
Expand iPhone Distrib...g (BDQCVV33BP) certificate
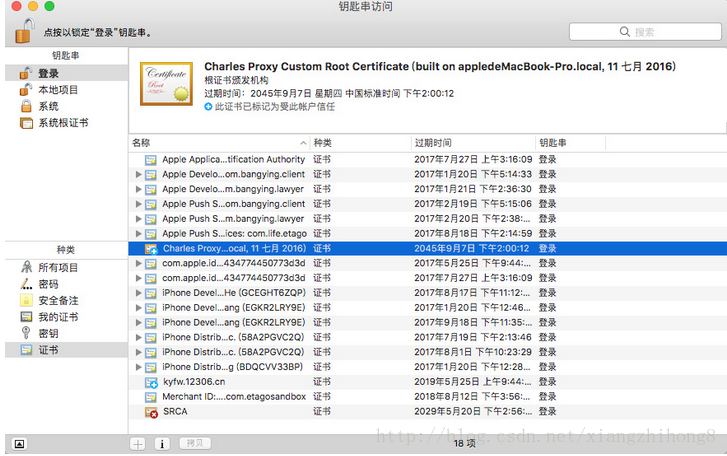(x=138, y=367)
